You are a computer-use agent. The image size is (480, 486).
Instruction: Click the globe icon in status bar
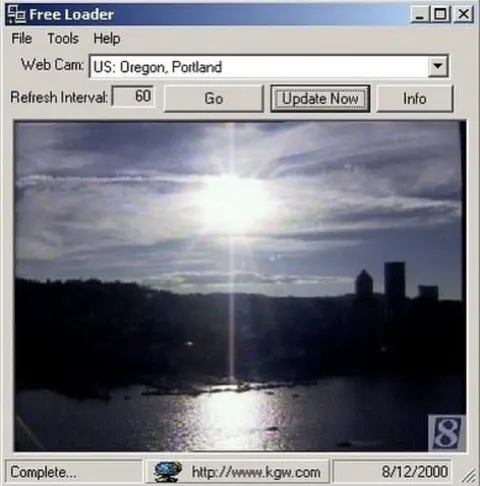tap(168, 471)
